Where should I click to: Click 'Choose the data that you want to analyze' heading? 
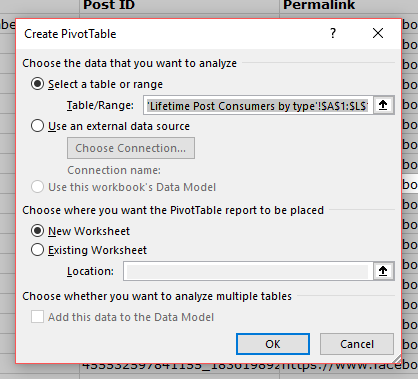click(130, 63)
